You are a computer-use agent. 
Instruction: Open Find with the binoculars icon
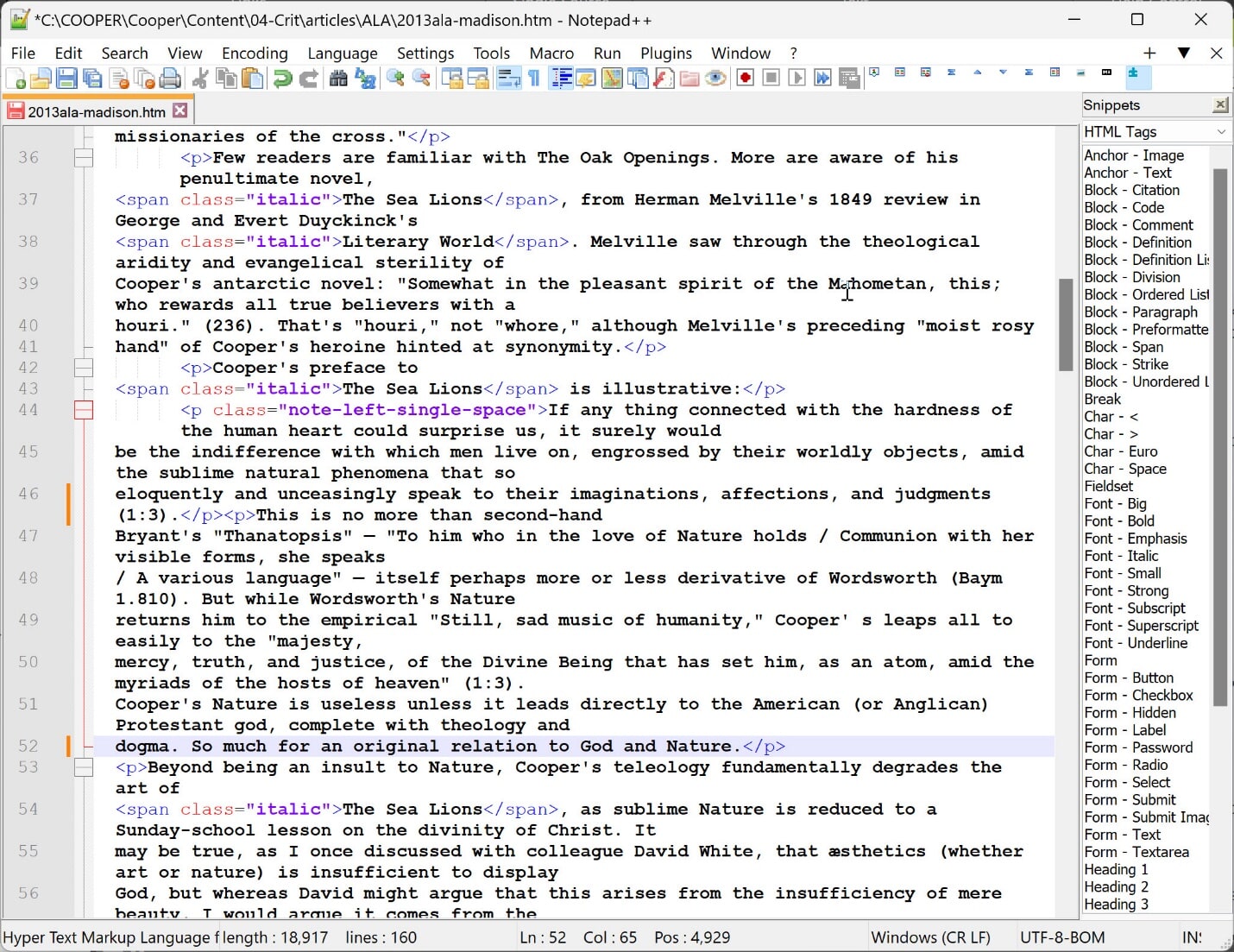click(x=339, y=79)
